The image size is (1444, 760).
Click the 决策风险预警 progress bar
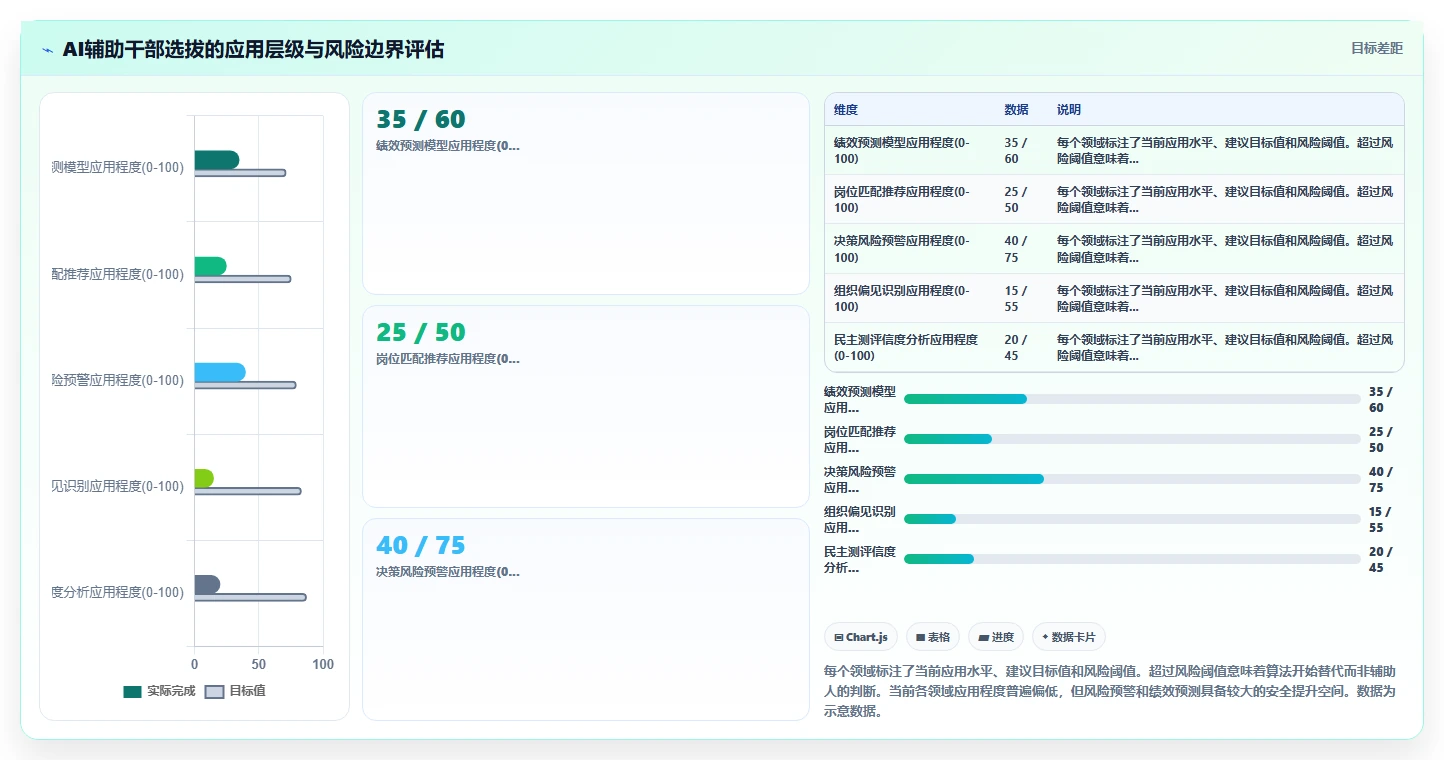pos(1132,479)
